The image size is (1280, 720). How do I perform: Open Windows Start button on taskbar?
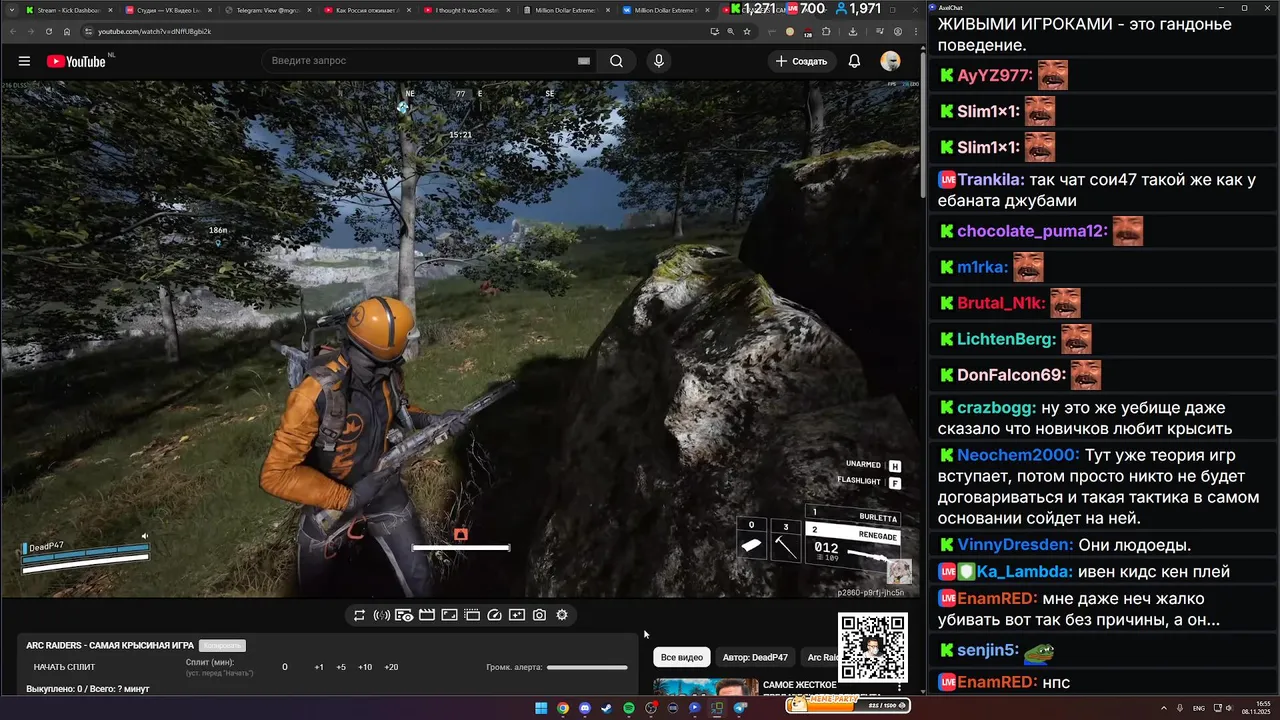[541, 708]
